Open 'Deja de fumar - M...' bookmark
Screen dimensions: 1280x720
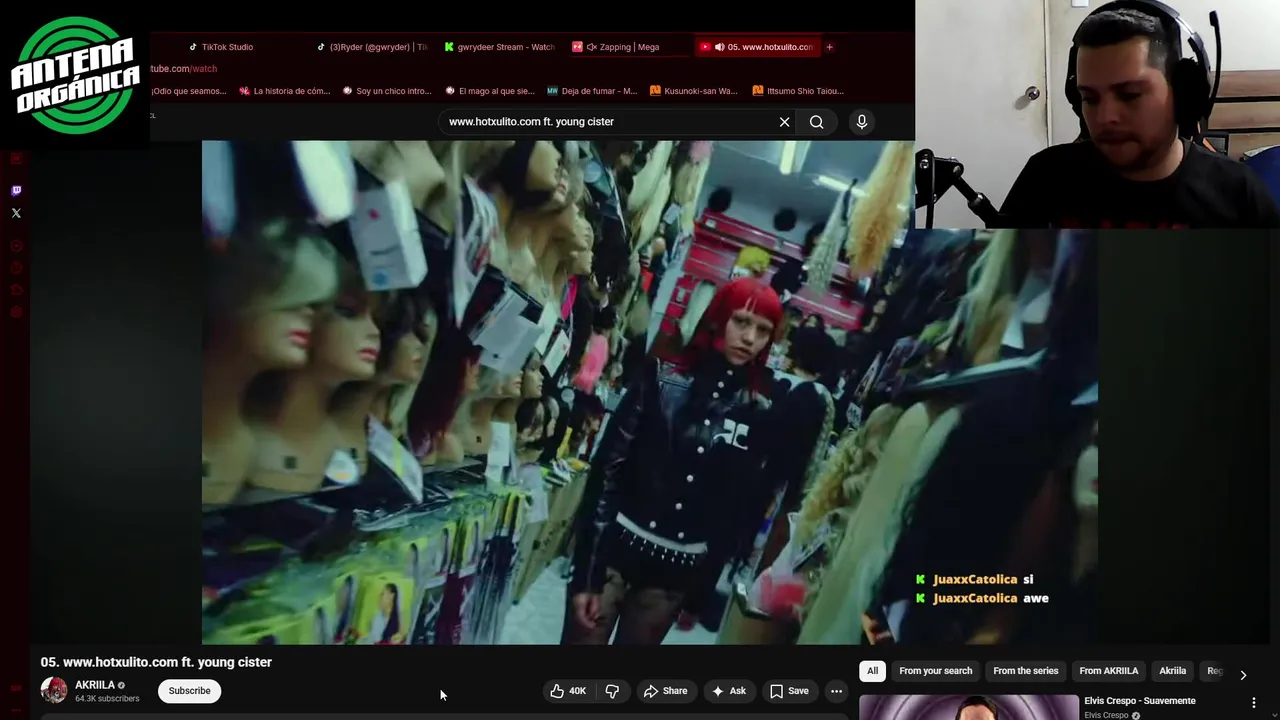pyautogui.click(x=592, y=91)
